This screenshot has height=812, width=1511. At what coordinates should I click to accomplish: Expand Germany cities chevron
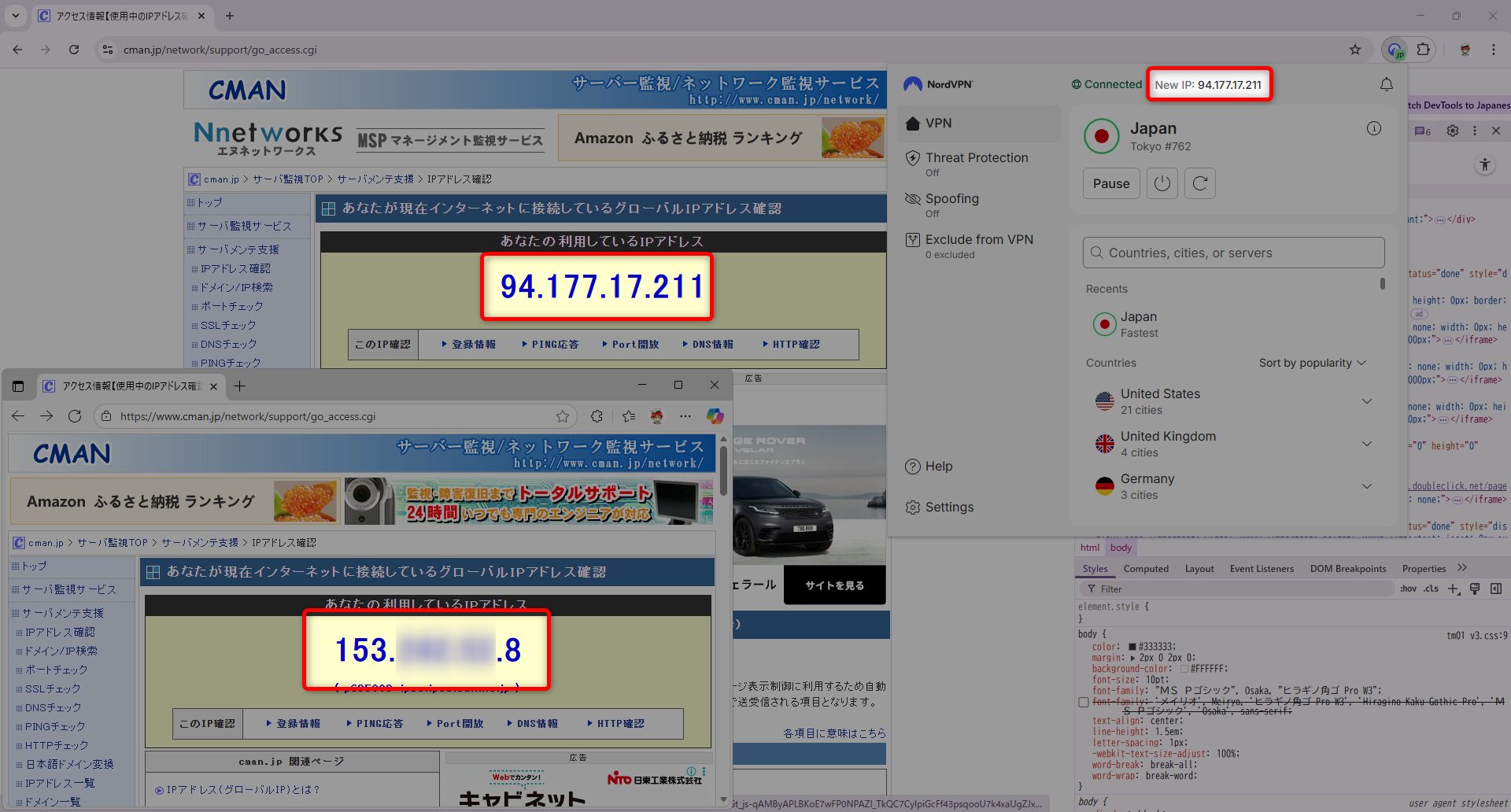1367,486
